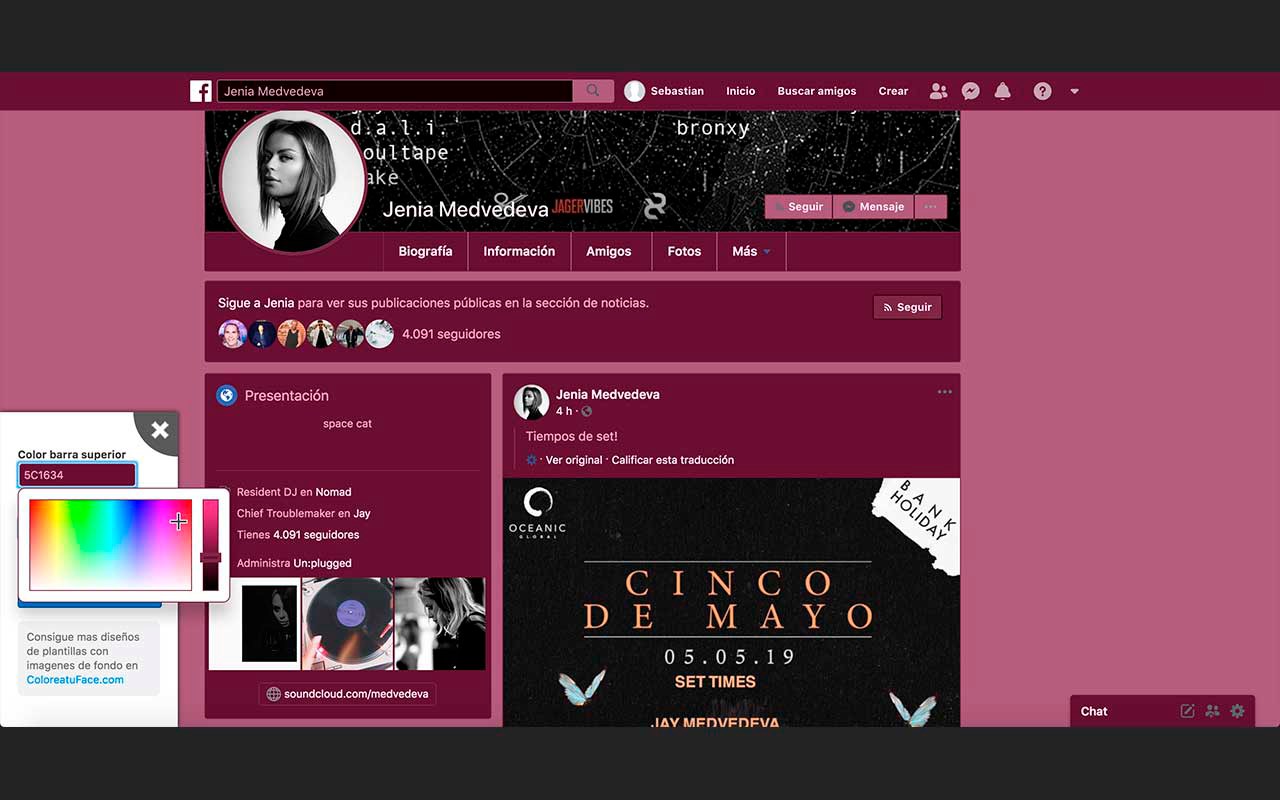
Task: Click the Presentación globe icon
Action: [227, 395]
